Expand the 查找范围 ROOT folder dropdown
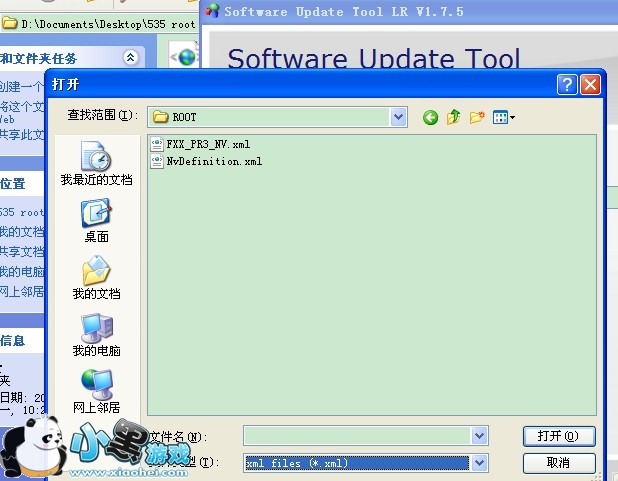The width and height of the screenshot is (618, 481). [398, 117]
